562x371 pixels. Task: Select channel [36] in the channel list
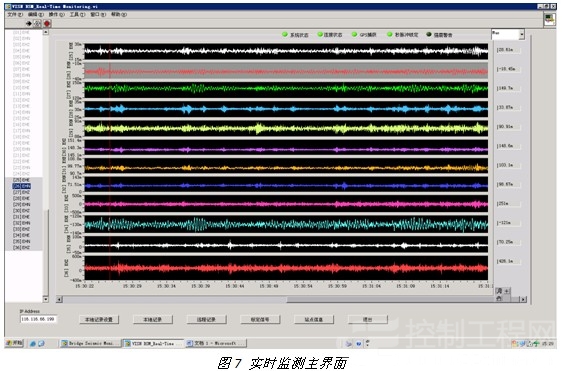[22, 248]
